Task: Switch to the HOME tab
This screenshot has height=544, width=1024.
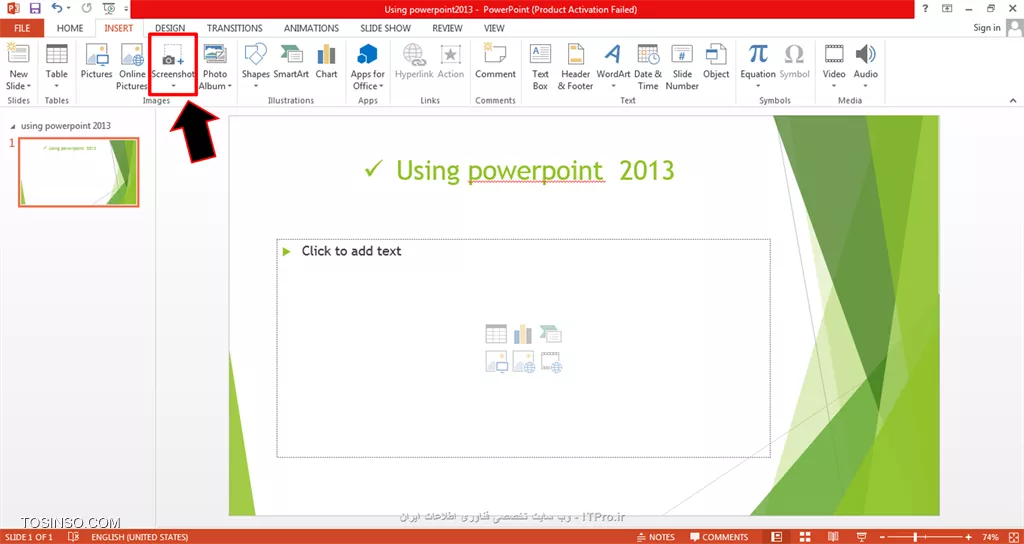Action: (x=70, y=28)
